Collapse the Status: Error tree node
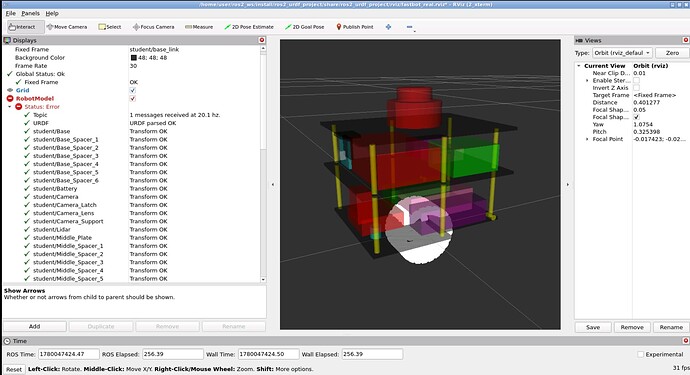 tap(10, 107)
